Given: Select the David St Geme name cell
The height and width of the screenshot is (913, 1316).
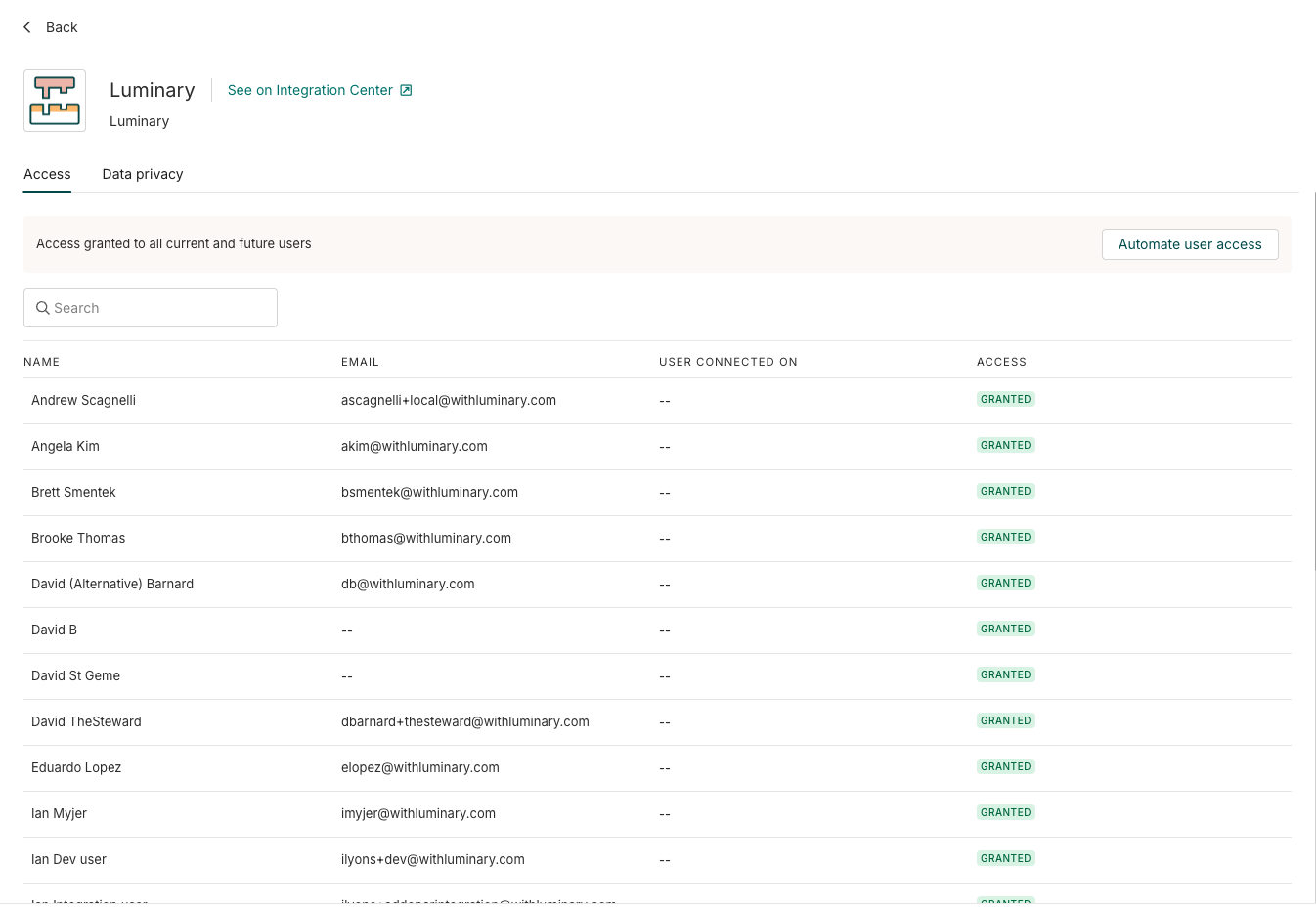Looking at the screenshot, I should pos(75,675).
